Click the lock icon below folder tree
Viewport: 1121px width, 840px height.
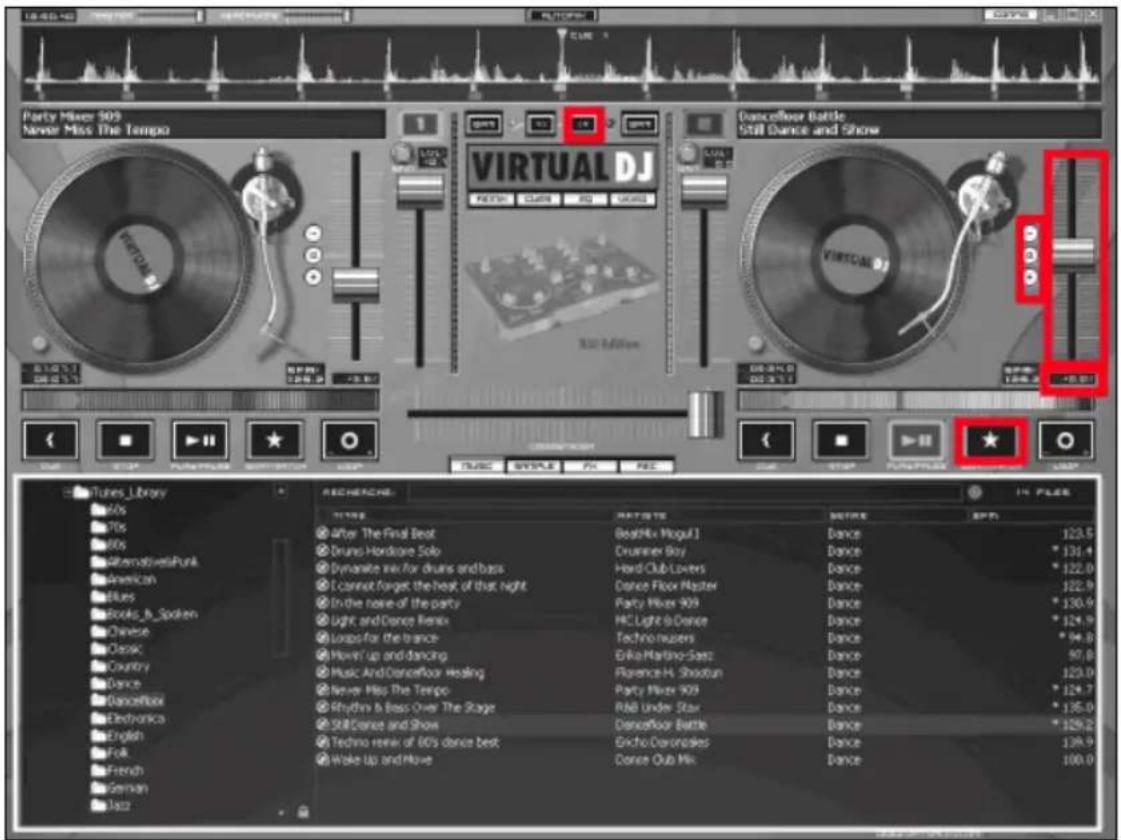tap(303, 811)
